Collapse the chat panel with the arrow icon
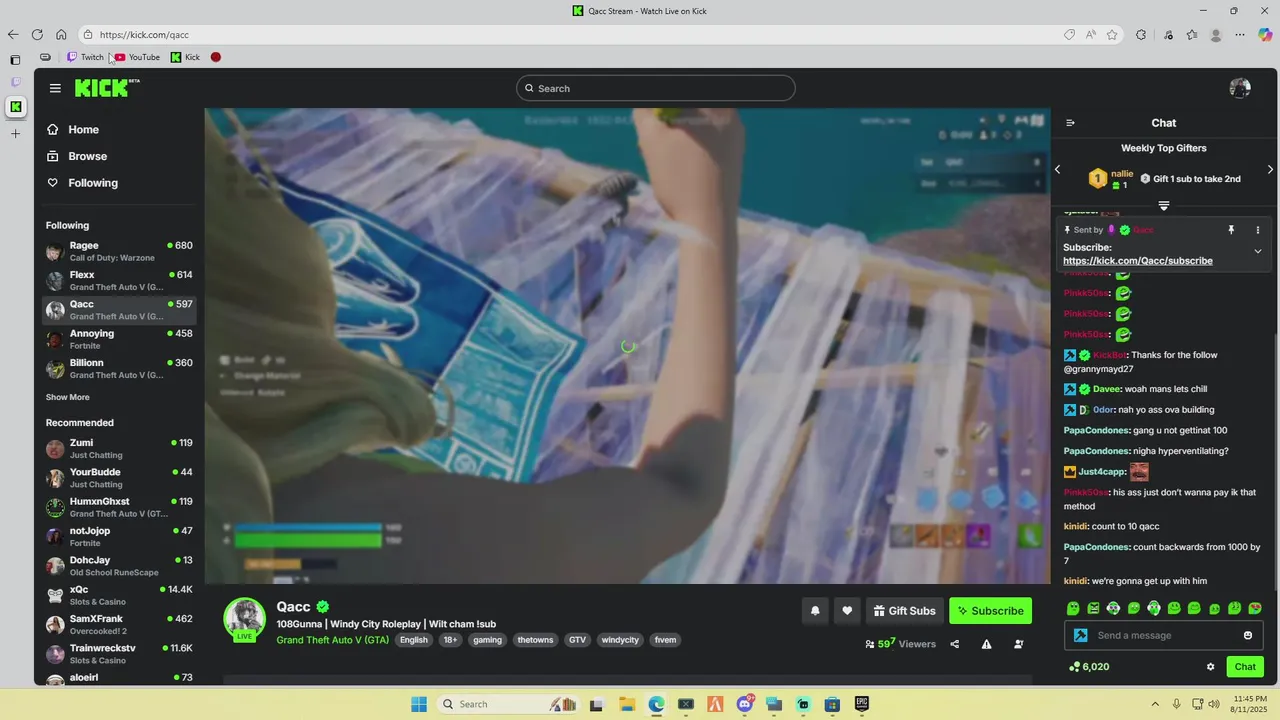This screenshot has width=1280, height=720. (1070, 123)
